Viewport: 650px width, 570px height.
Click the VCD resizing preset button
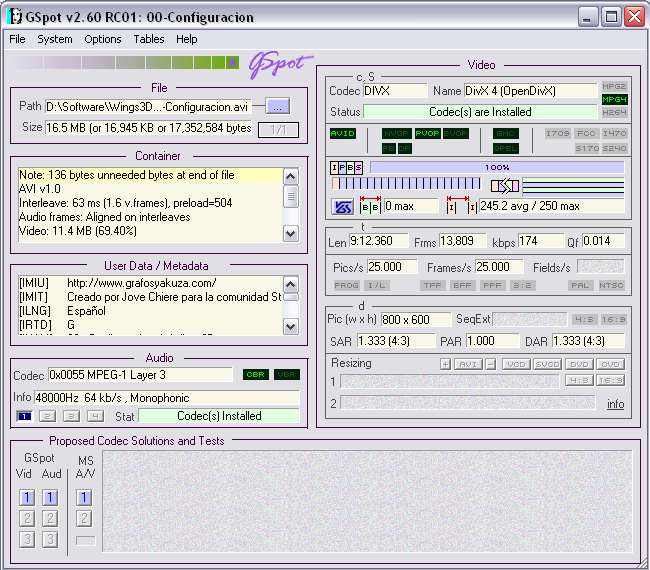[x=516, y=364]
